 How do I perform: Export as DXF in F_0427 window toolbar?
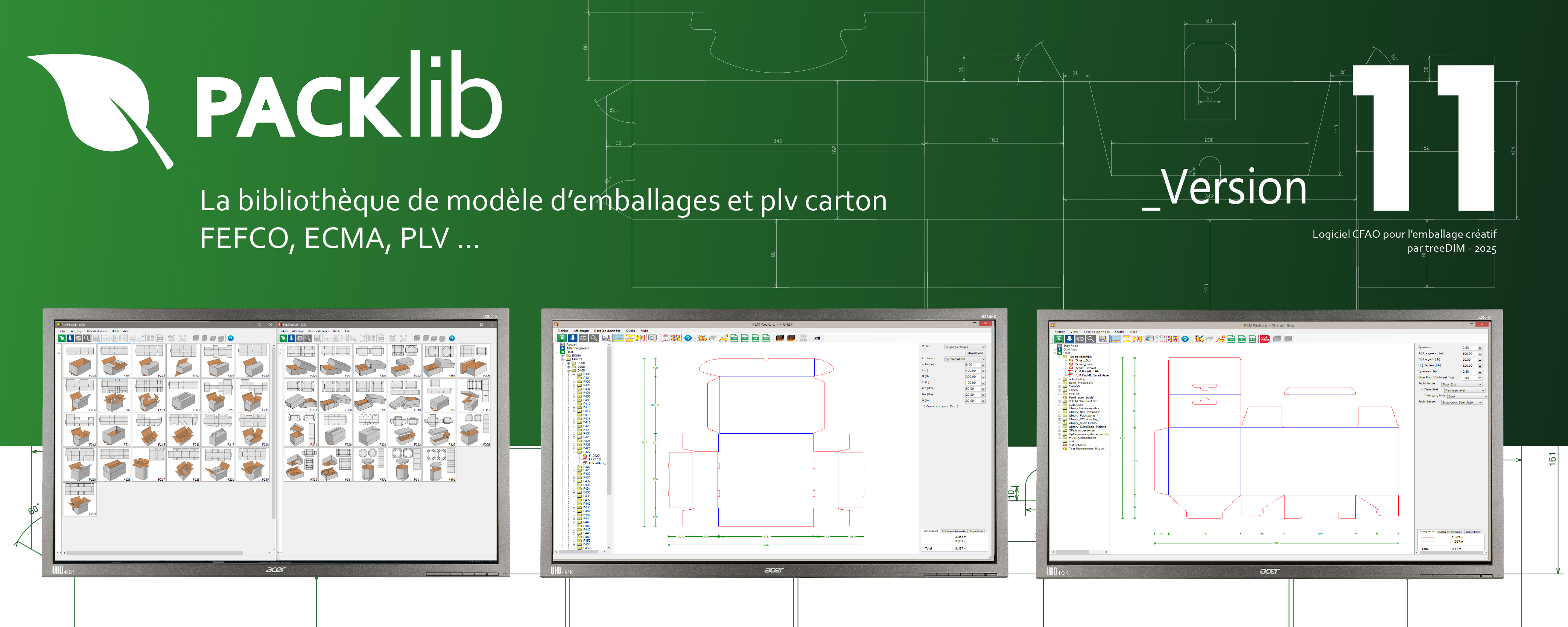tap(735, 338)
